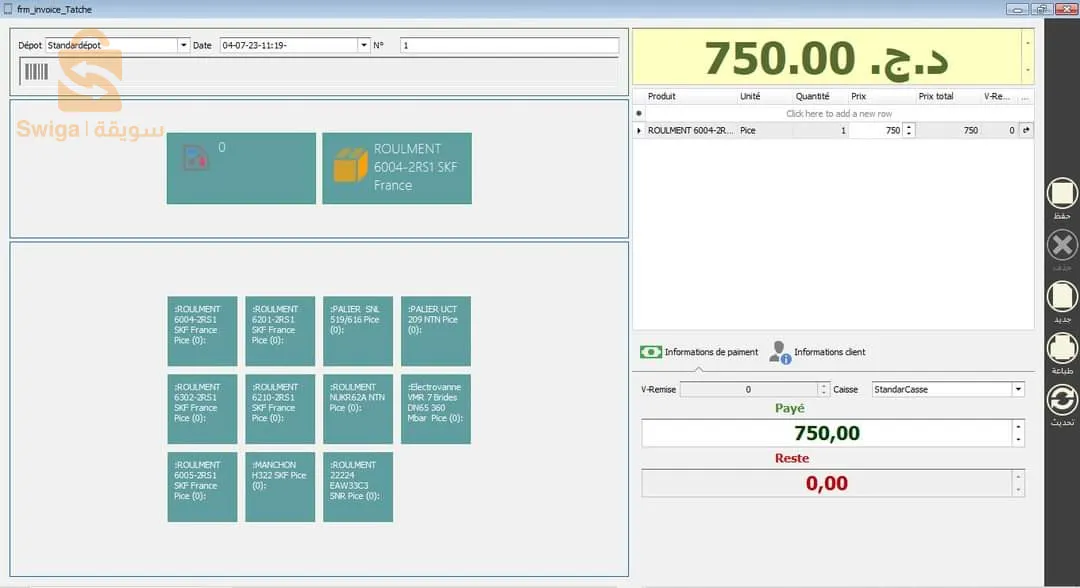
Task: Click the Payé amount field 750,00
Action: click(827, 433)
